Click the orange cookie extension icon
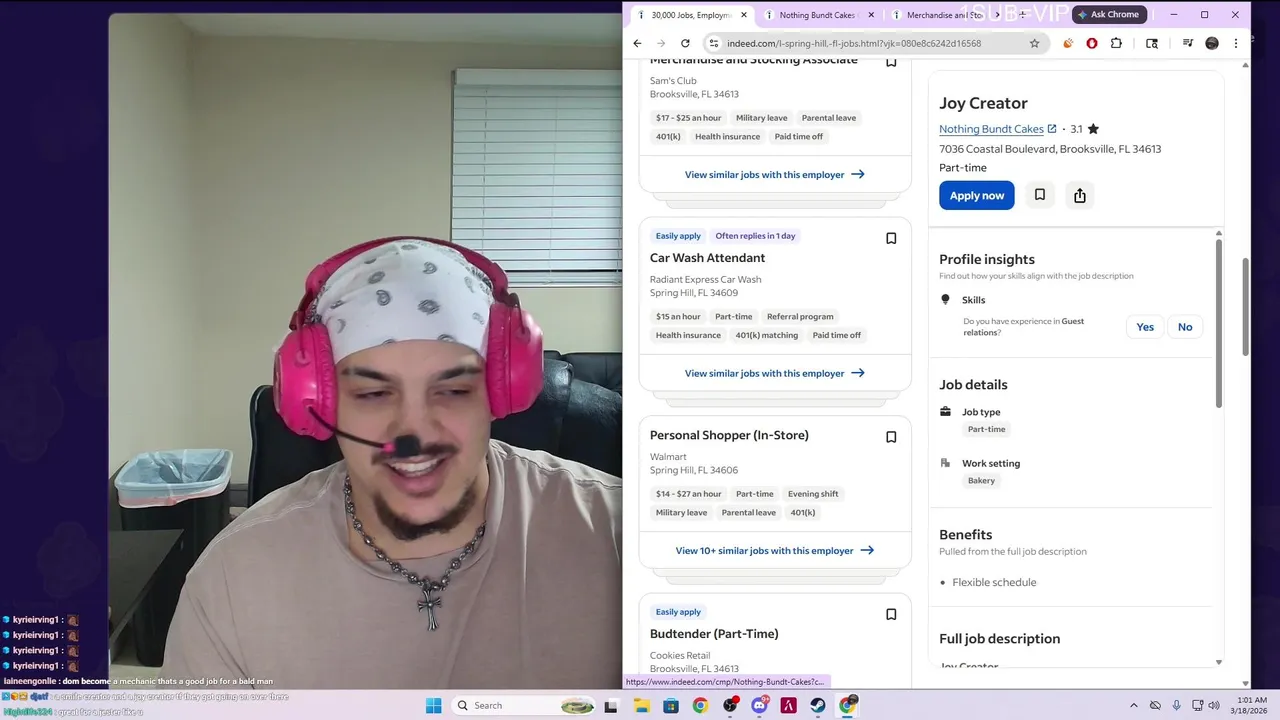 click(x=1068, y=43)
